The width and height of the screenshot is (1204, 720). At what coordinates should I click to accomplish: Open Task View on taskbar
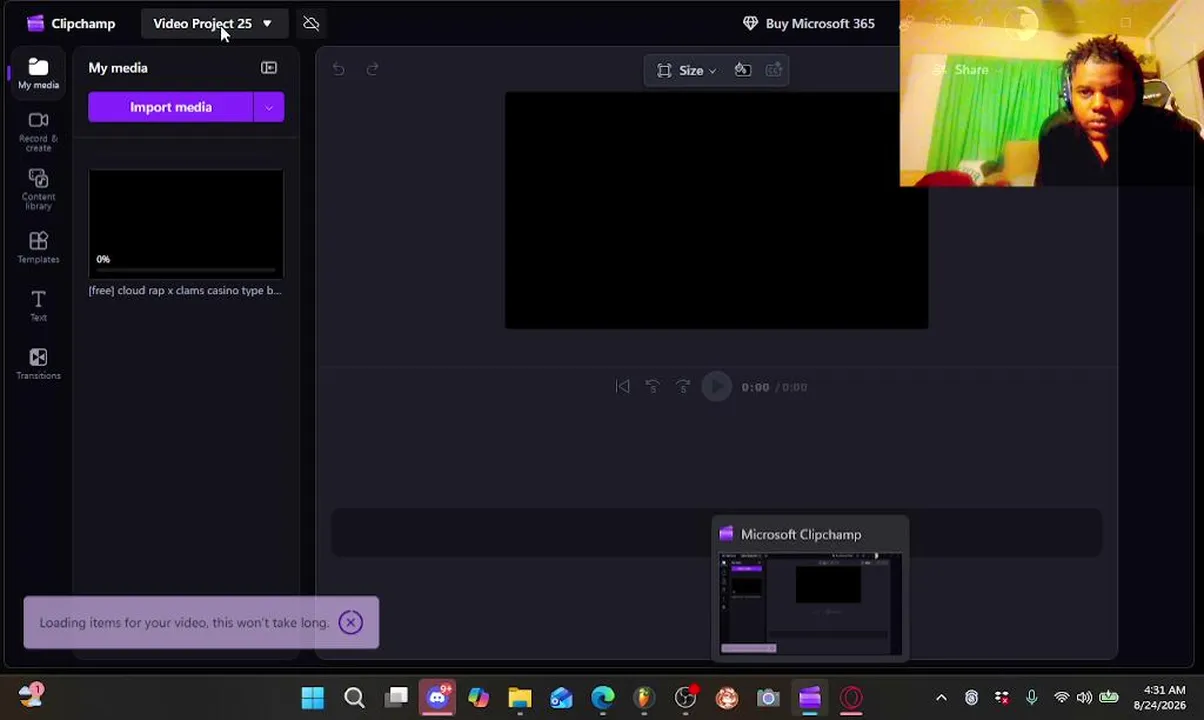click(x=397, y=698)
